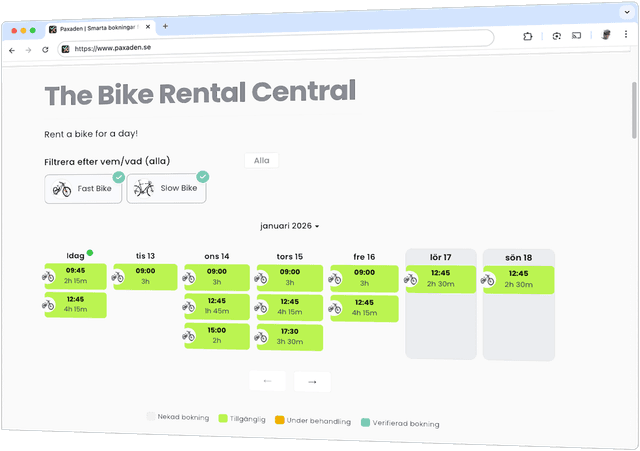Choose ons 14 15:00 2h slot
Image resolution: width=640 pixels, height=451 pixels.
[x=217, y=335]
